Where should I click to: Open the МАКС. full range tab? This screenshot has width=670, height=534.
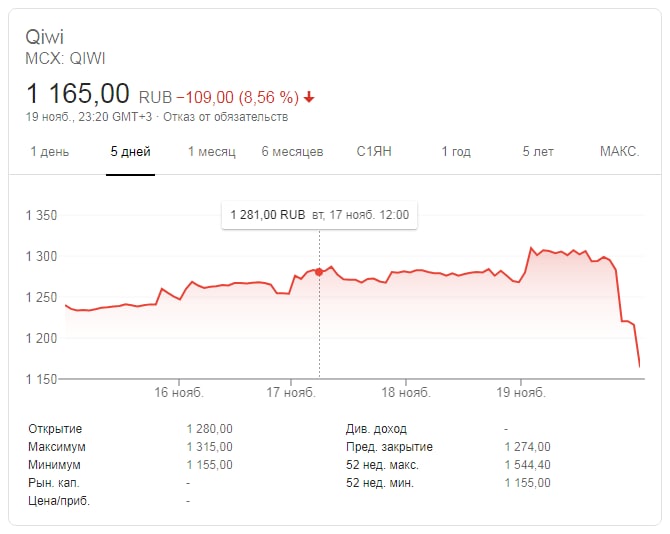click(x=619, y=152)
